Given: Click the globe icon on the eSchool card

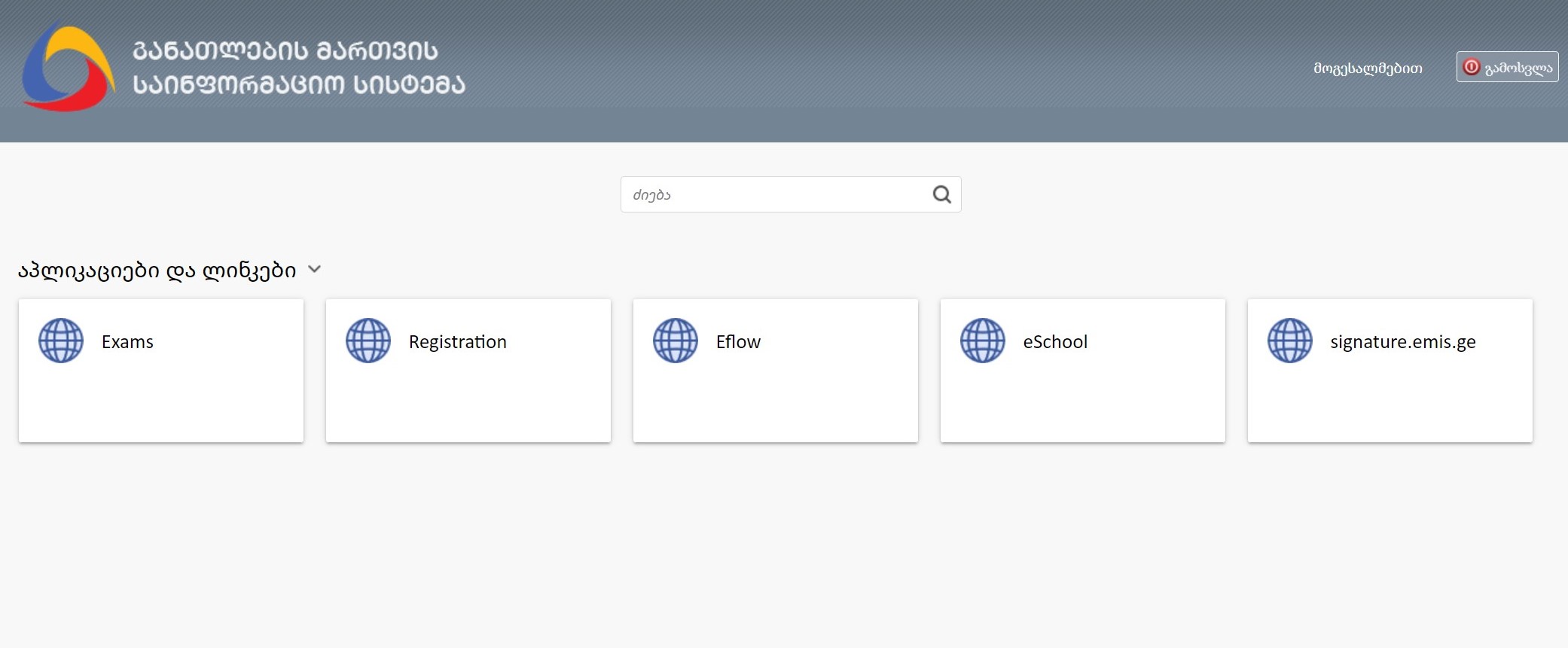Looking at the screenshot, I should (983, 341).
